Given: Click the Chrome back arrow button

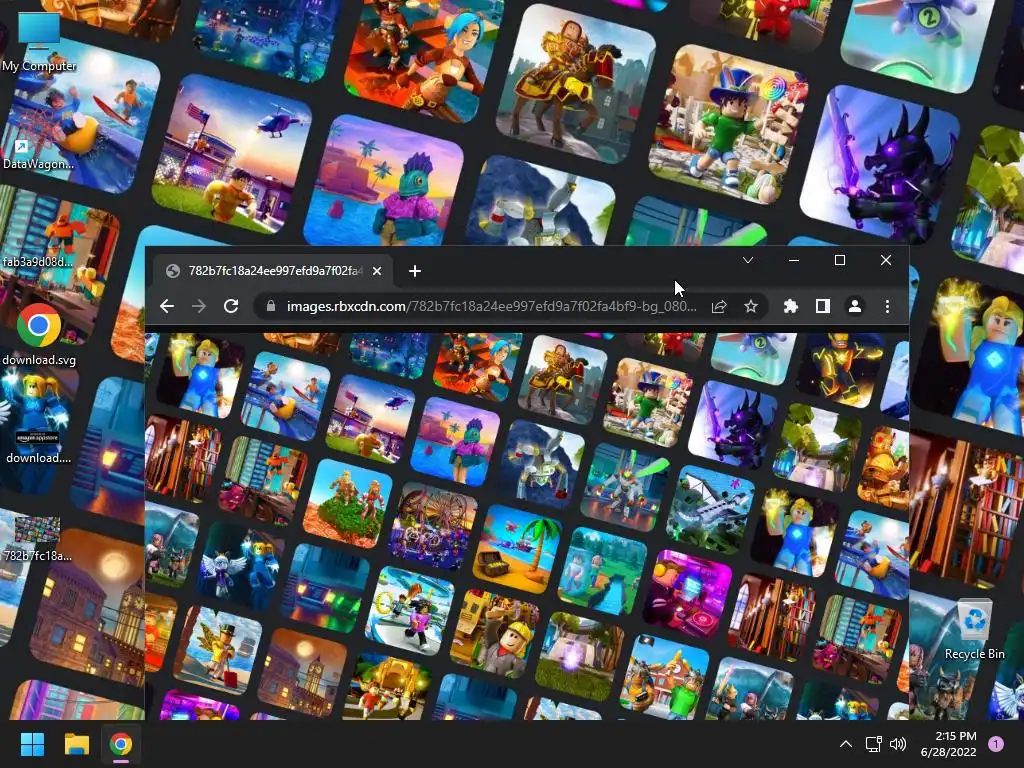Looking at the screenshot, I should click(x=167, y=306).
